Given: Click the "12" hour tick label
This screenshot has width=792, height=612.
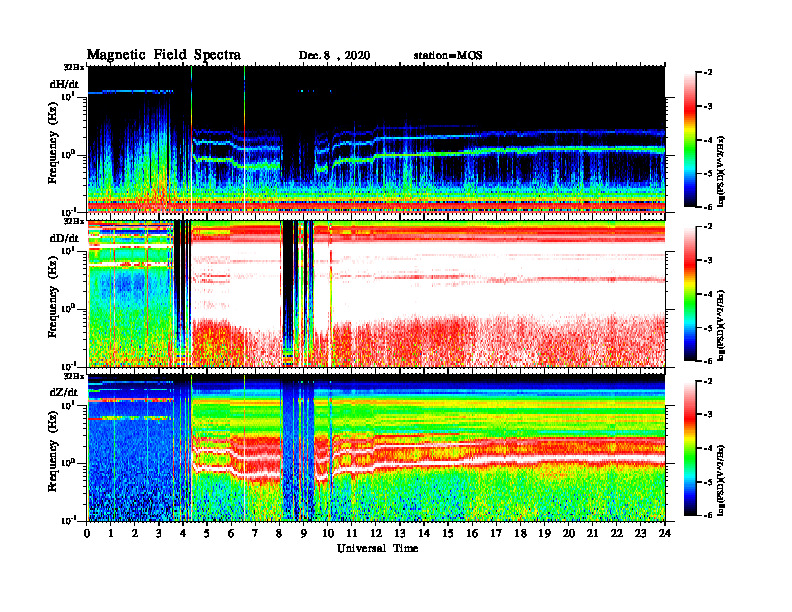Looking at the screenshot, I should pos(376,534).
